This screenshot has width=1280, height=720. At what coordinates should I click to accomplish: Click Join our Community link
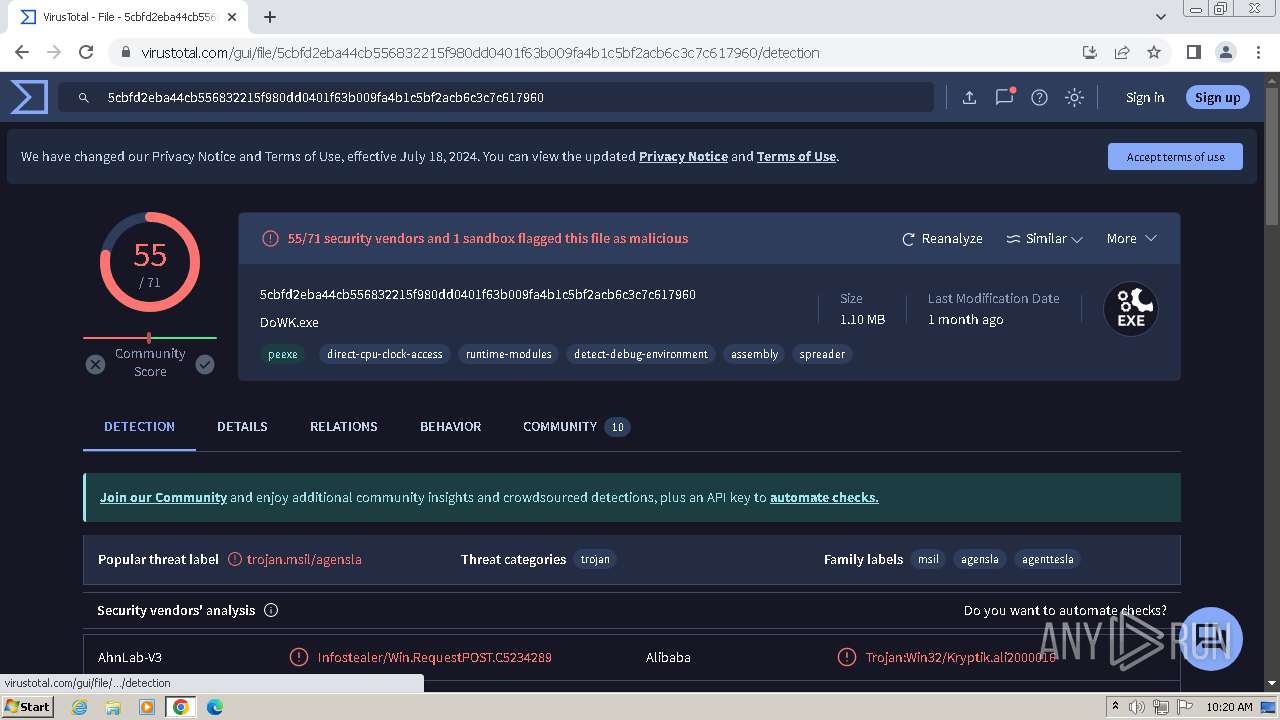click(x=163, y=497)
